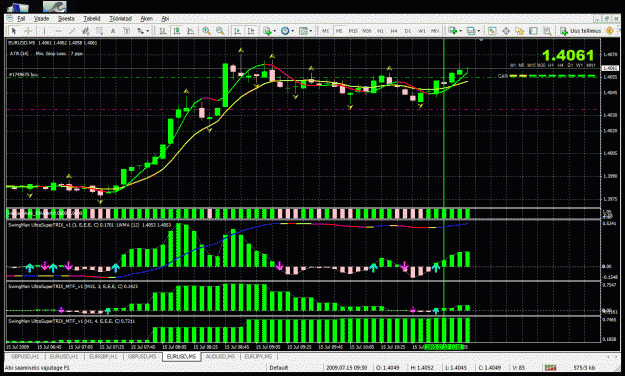
Task: Switch chart to bar chart style
Action: click(x=163, y=31)
